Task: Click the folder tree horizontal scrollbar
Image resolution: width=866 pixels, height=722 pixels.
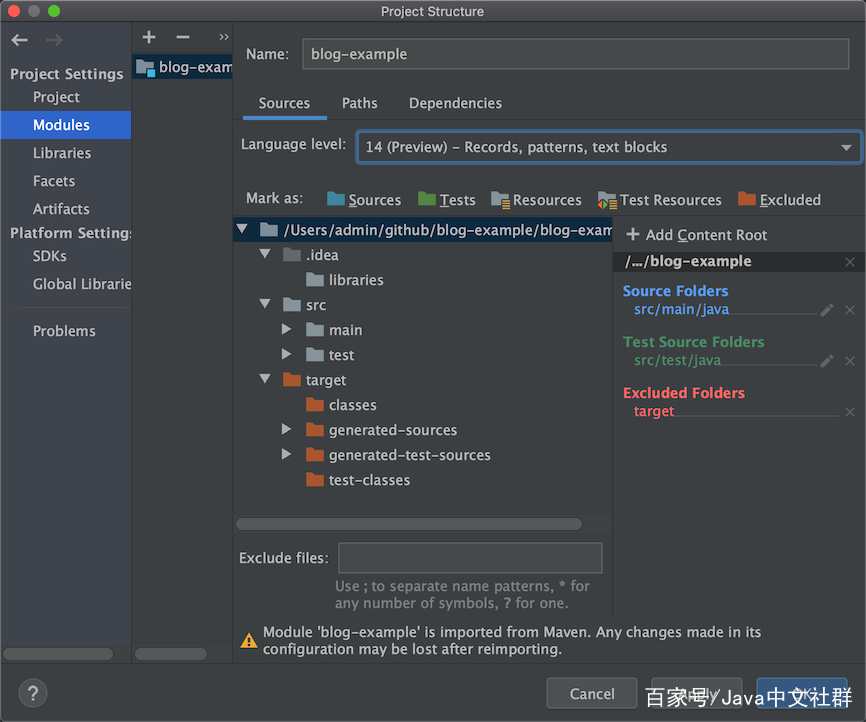Action: pyautogui.click(x=409, y=524)
